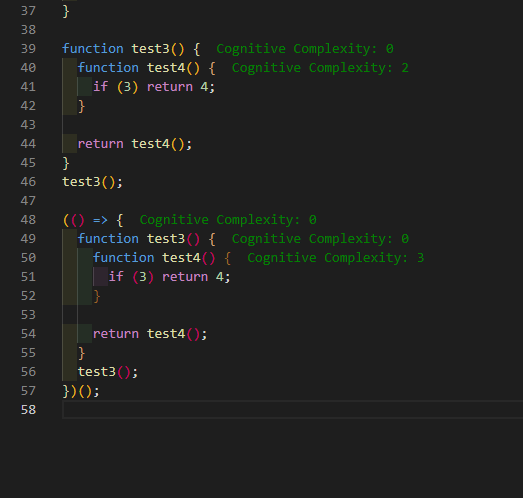This screenshot has width=523, height=498.
Task: Place cursor on 'test3' in line 39
Action: tap(150, 49)
